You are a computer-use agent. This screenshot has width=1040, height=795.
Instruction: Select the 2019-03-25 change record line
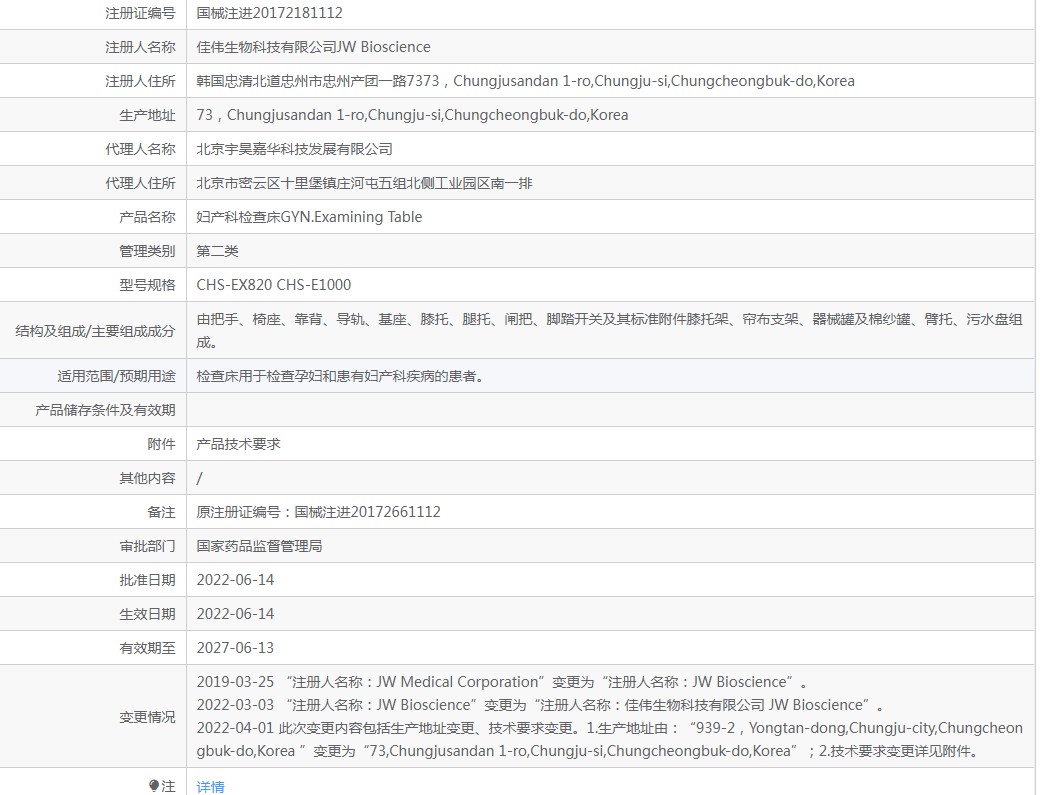(x=501, y=682)
